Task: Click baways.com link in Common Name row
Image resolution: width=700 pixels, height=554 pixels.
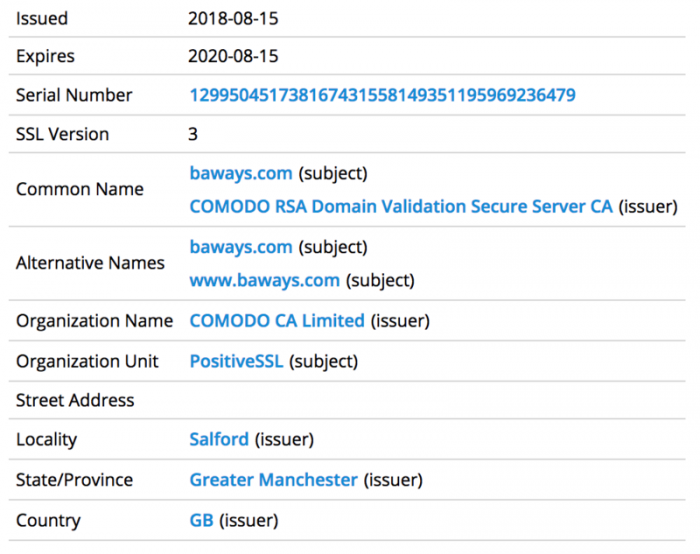Action: pyautogui.click(x=241, y=173)
